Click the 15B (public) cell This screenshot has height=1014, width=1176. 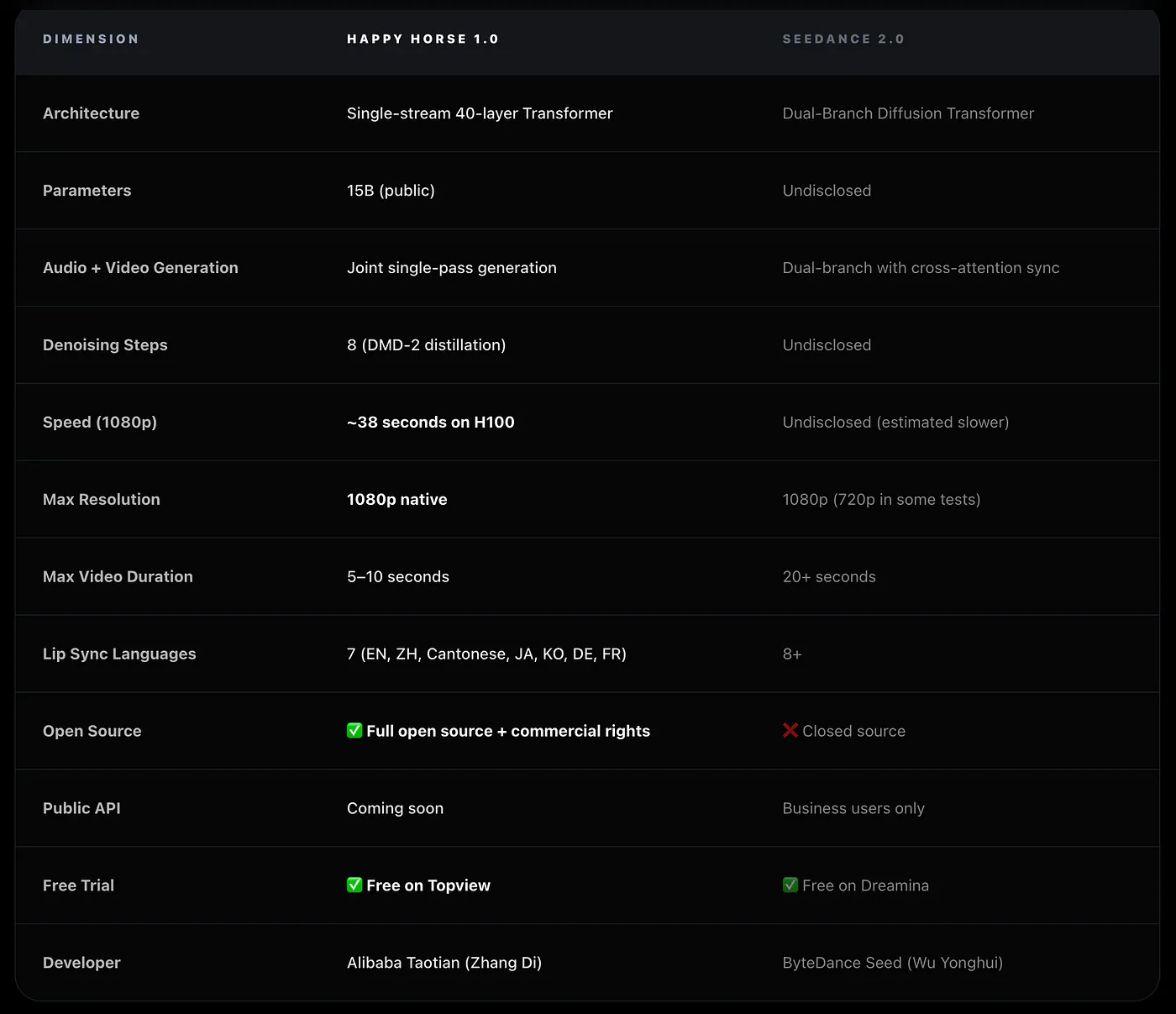point(391,191)
